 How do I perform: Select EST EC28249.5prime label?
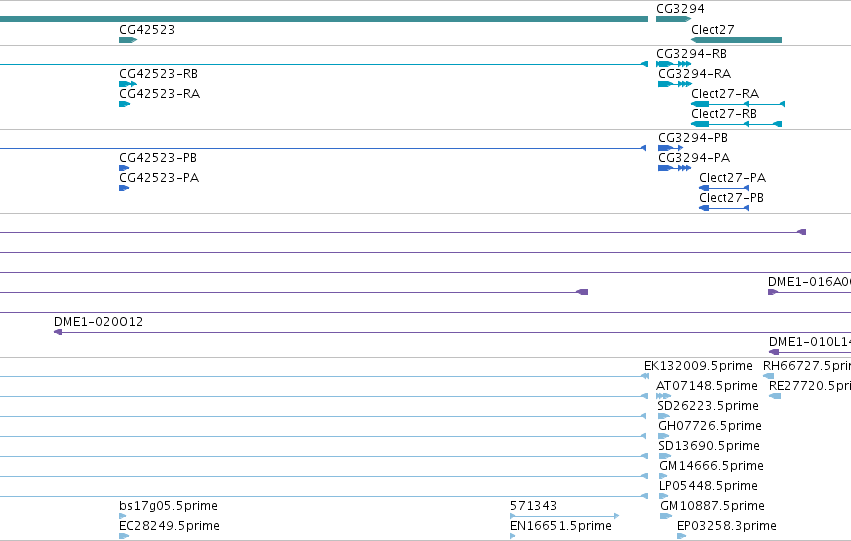pos(169,525)
